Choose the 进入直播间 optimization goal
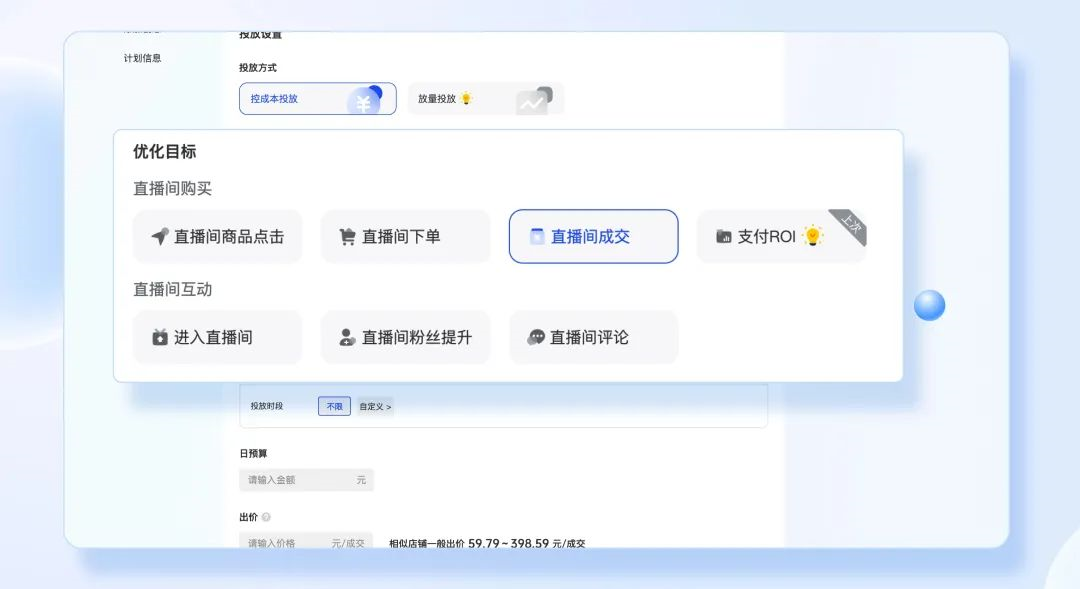The height and width of the screenshot is (589, 1080). click(217, 338)
